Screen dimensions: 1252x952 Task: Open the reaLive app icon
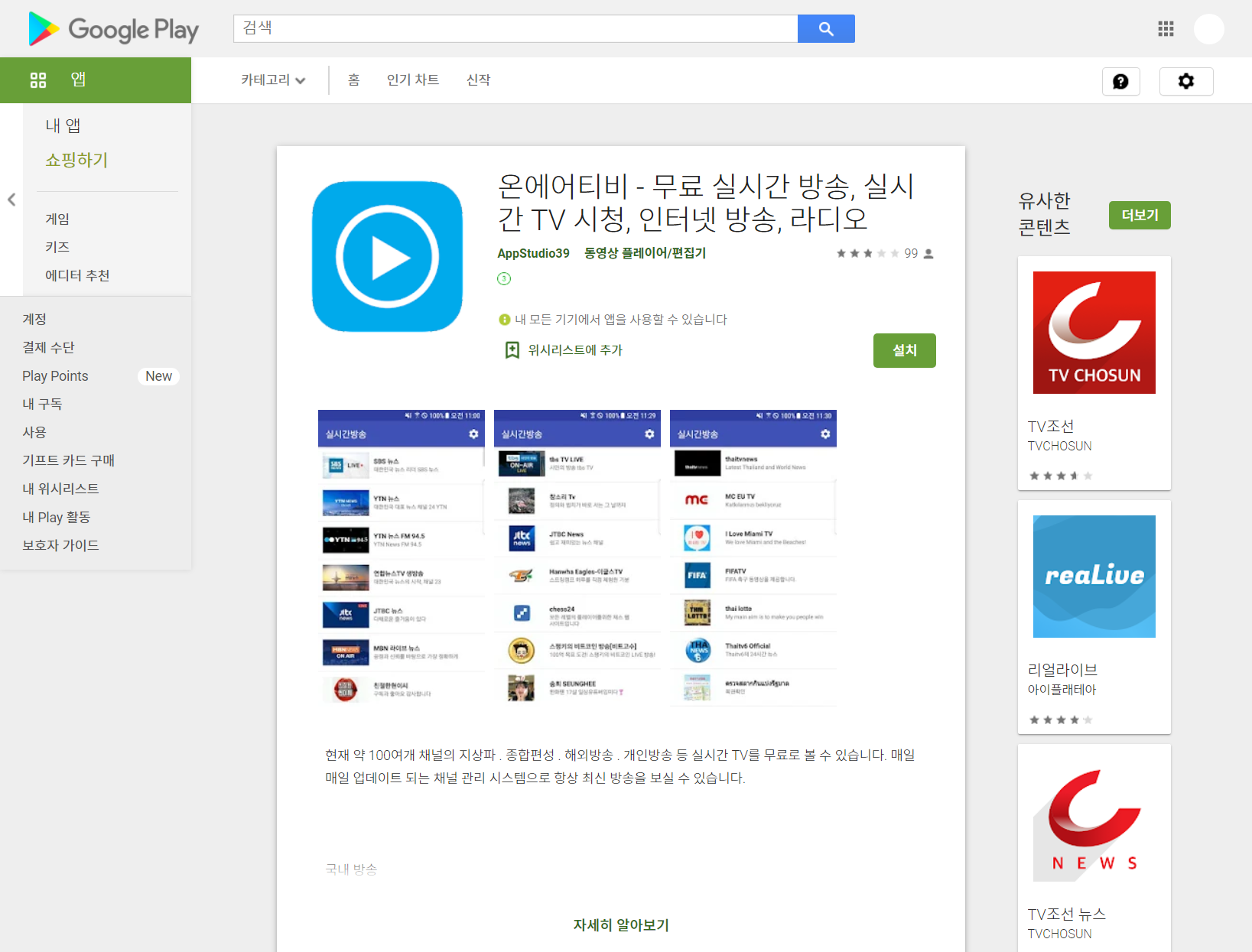click(x=1094, y=577)
